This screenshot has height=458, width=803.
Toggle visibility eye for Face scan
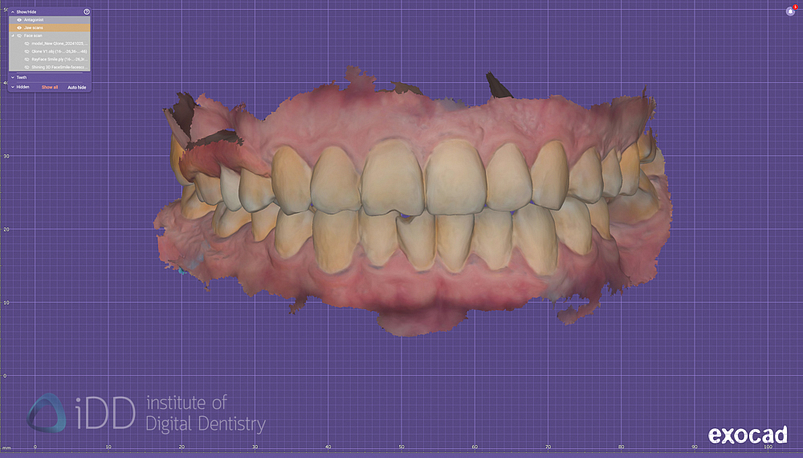pos(19,36)
